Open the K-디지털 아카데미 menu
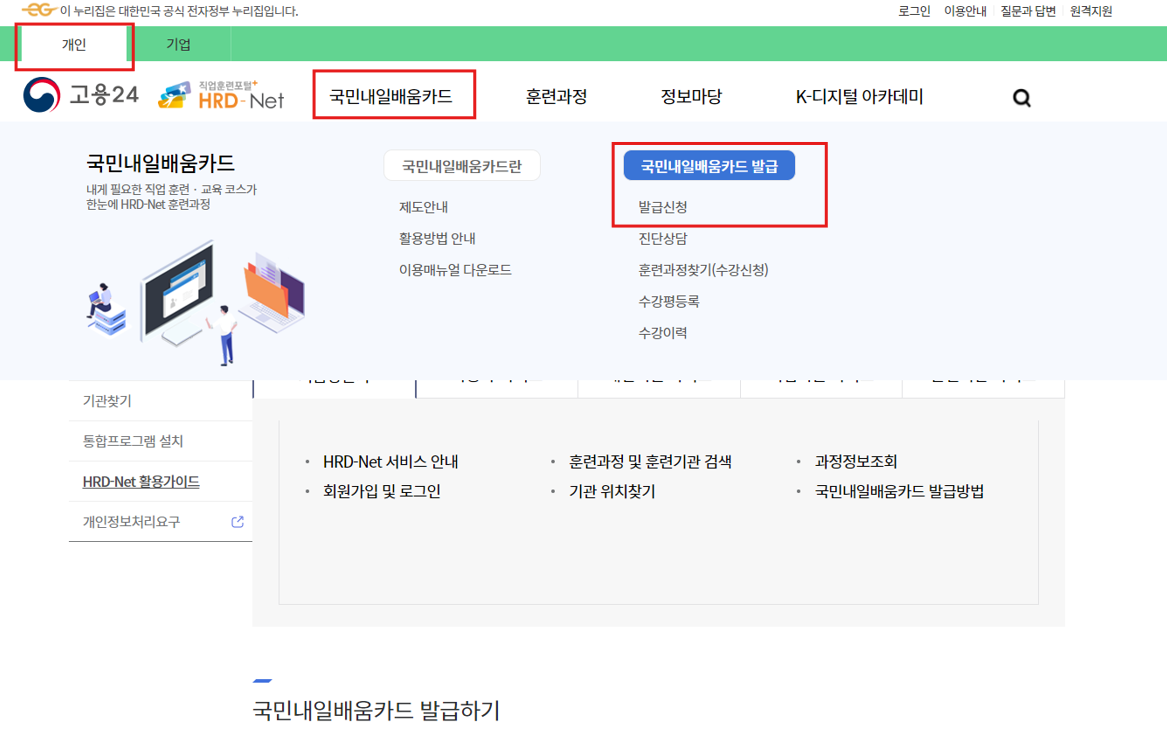Viewport: 1167px width, 741px height. [x=859, y=97]
